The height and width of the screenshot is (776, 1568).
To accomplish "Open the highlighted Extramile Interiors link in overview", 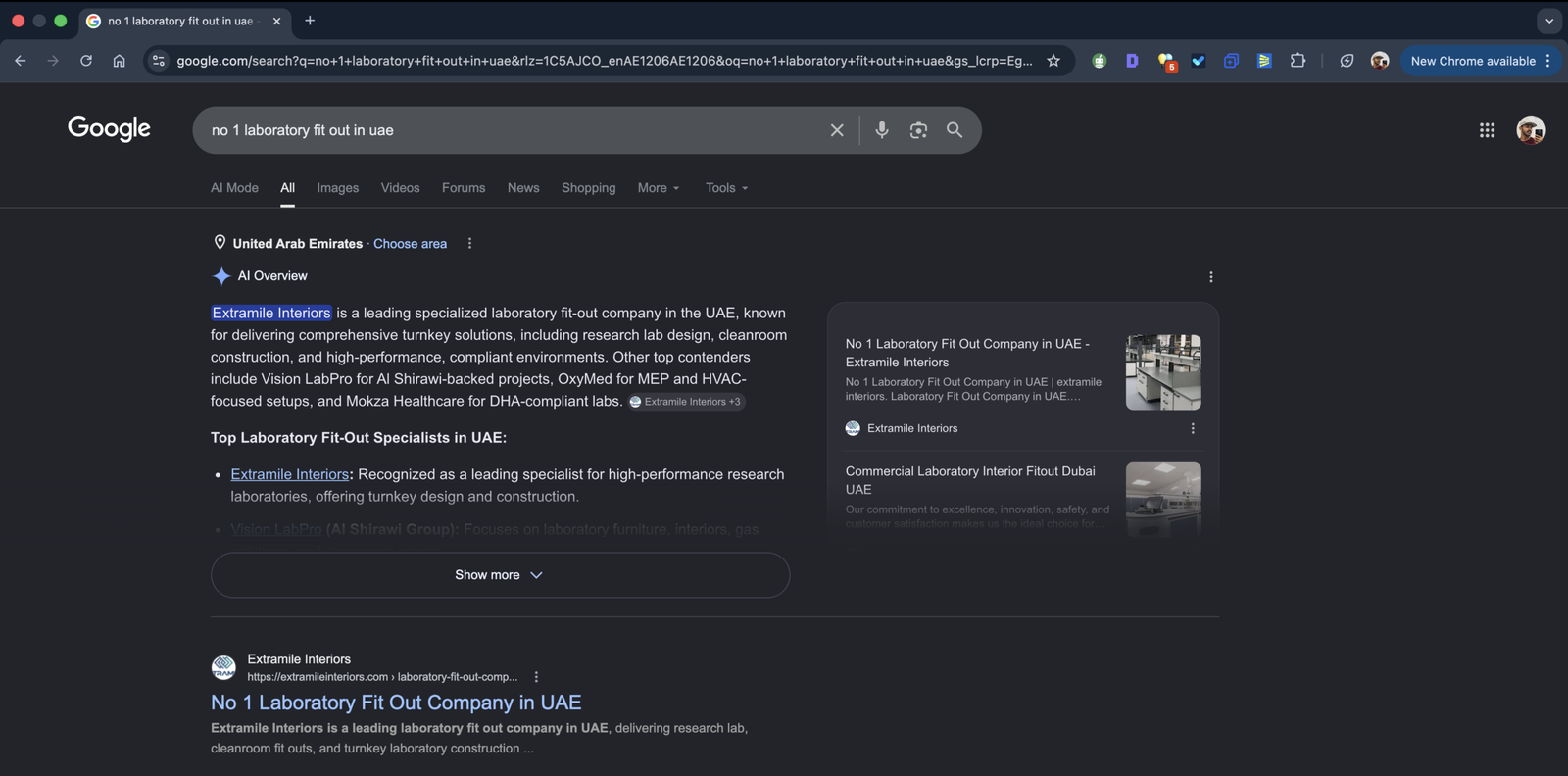I will [x=271, y=314].
